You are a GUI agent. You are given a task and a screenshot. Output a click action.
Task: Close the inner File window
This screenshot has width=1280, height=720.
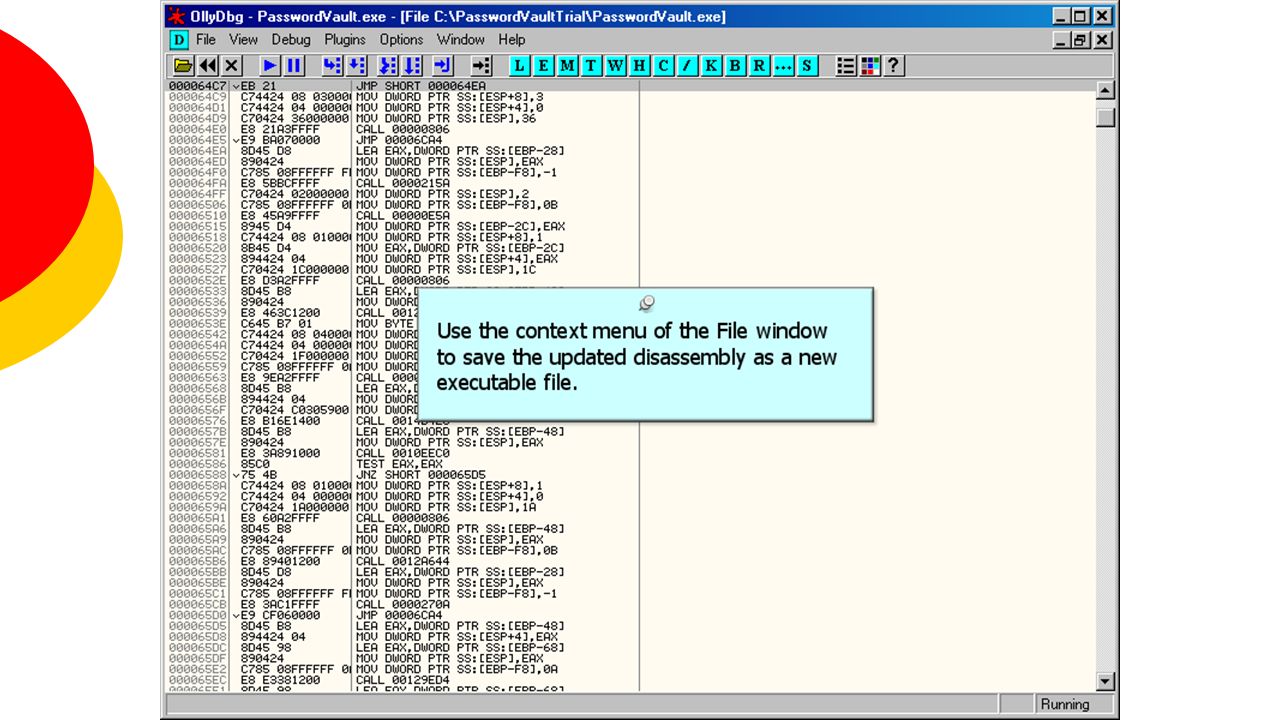(x=1102, y=40)
